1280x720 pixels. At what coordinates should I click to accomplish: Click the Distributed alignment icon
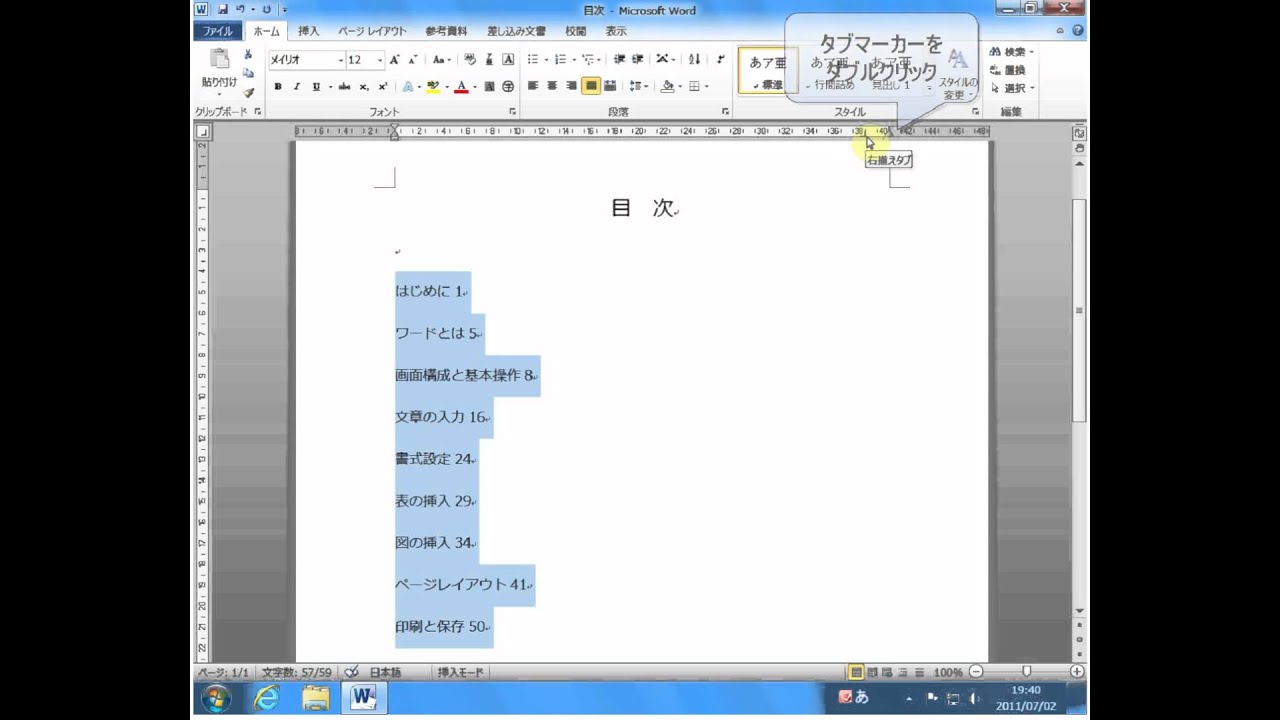[610, 86]
